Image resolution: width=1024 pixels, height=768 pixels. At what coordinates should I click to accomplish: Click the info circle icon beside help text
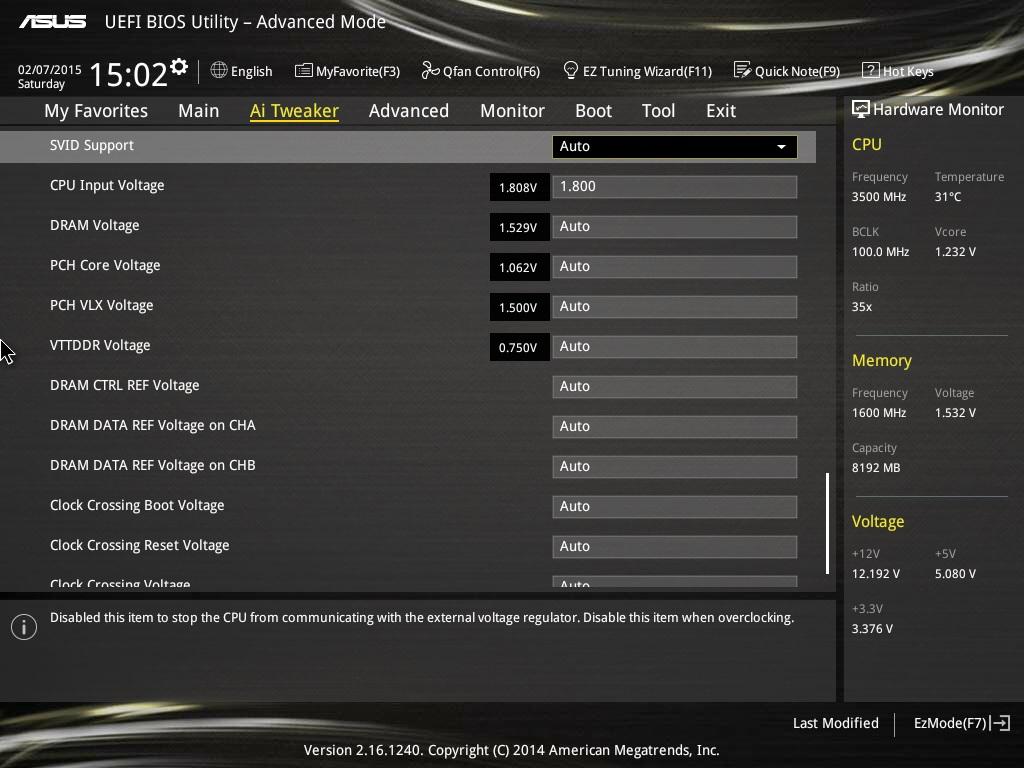click(x=24, y=627)
